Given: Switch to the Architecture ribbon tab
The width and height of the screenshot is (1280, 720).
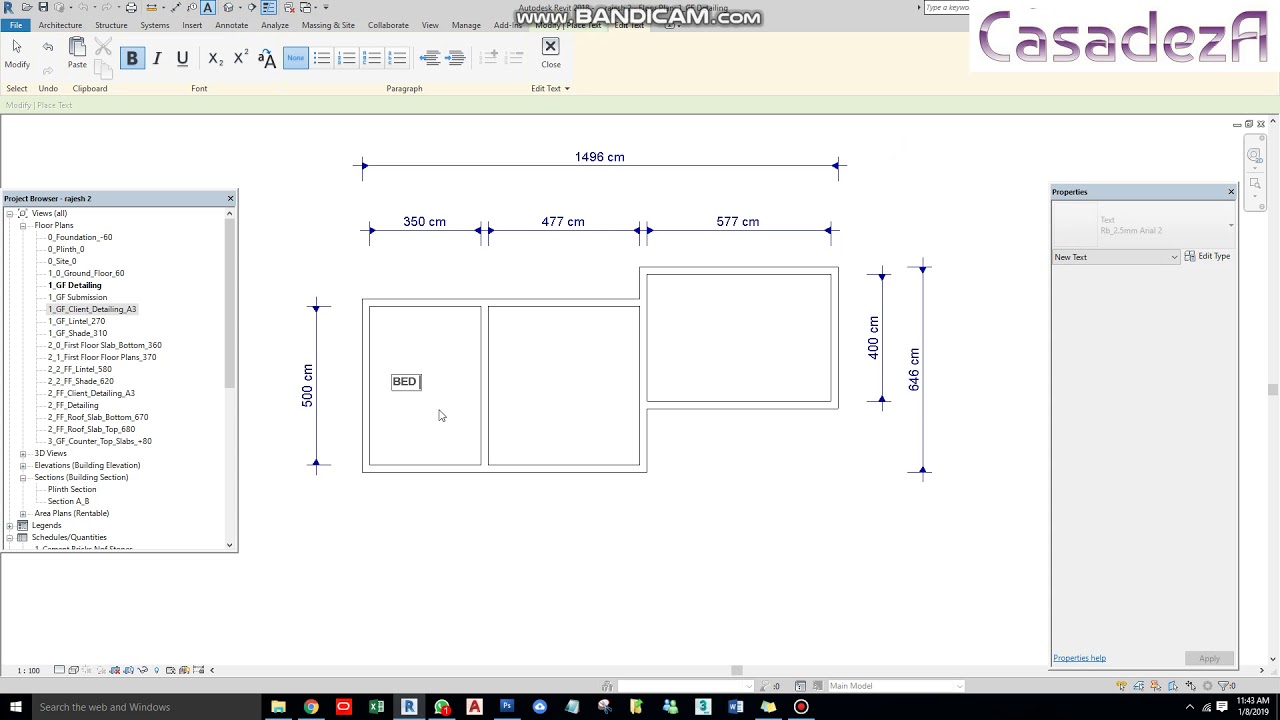Looking at the screenshot, I should (x=60, y=25).
